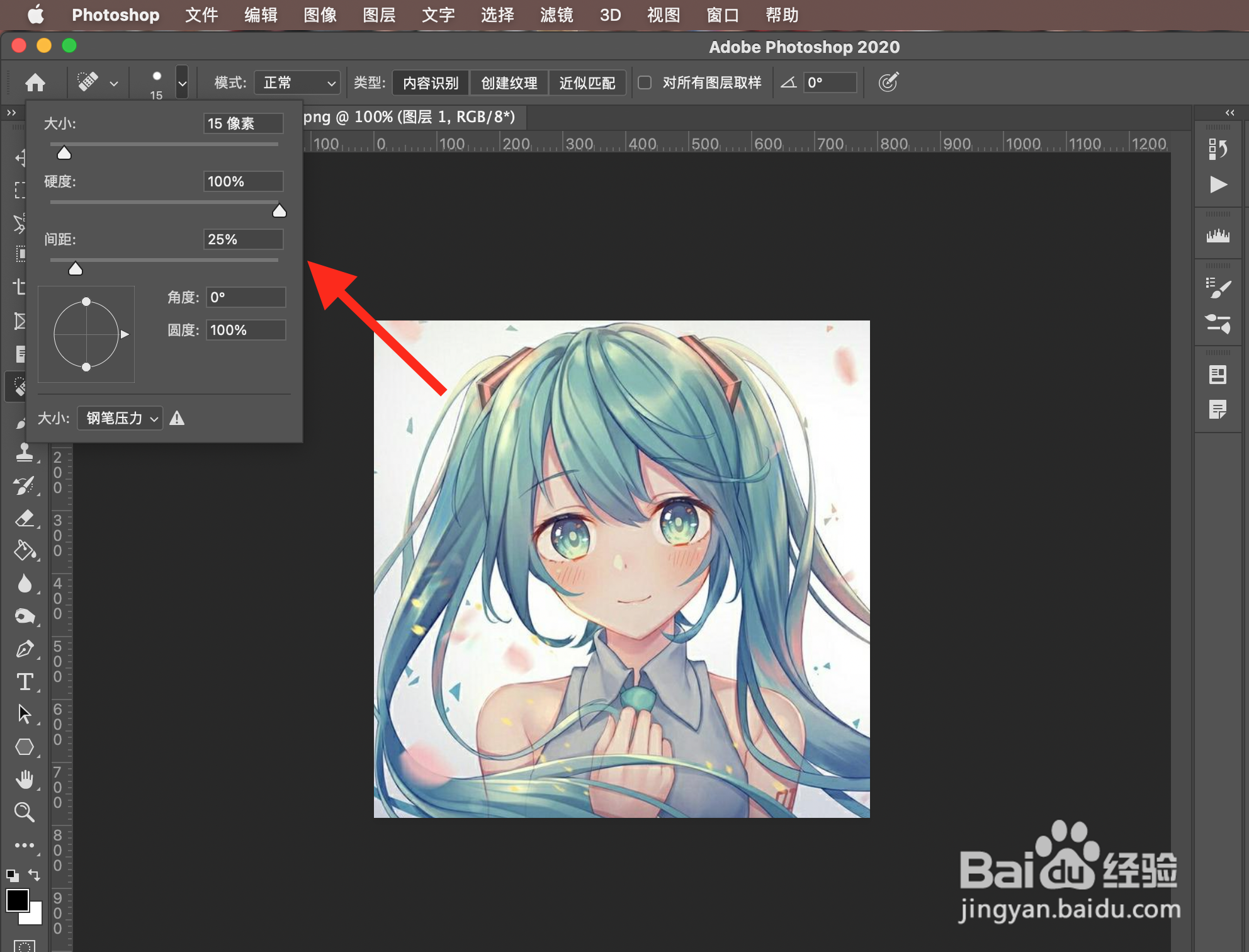
Task: Open the 文件 menu
Action: [x=201, y=15]
